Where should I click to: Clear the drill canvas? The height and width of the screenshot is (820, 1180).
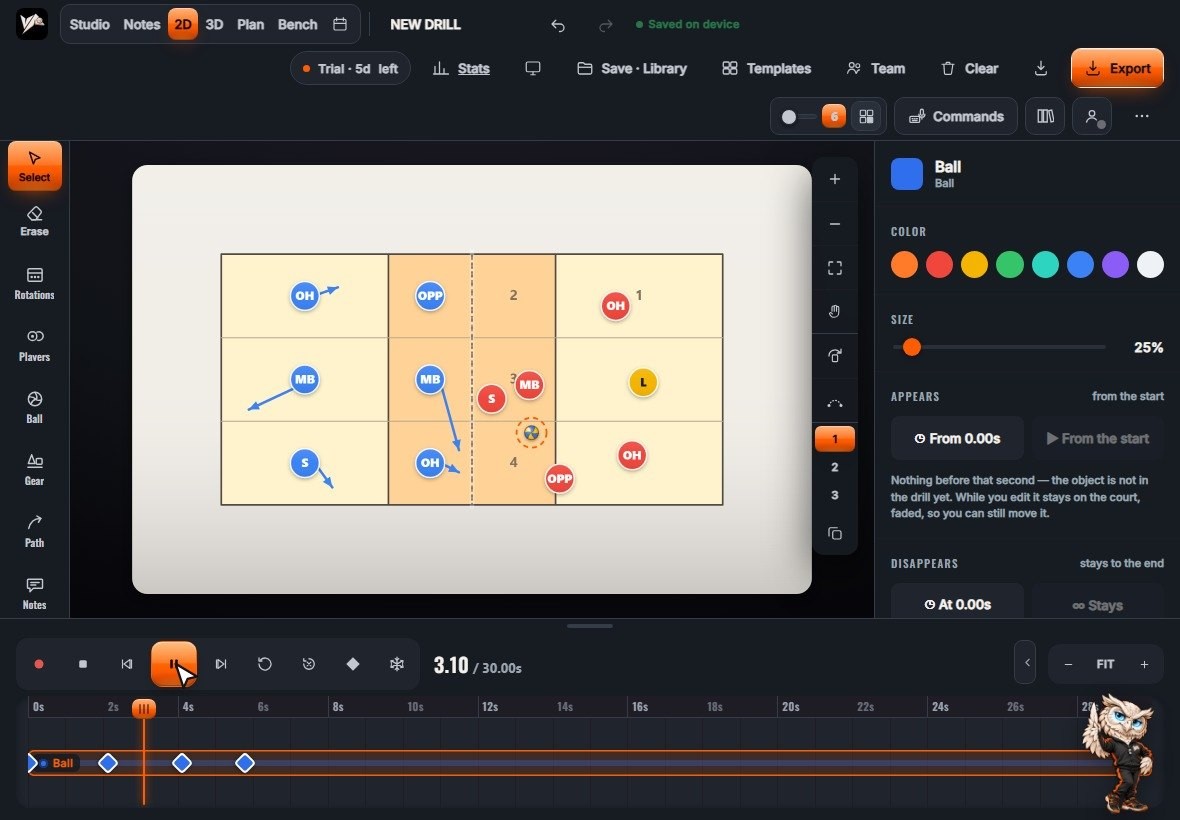[x=969, y=68]
